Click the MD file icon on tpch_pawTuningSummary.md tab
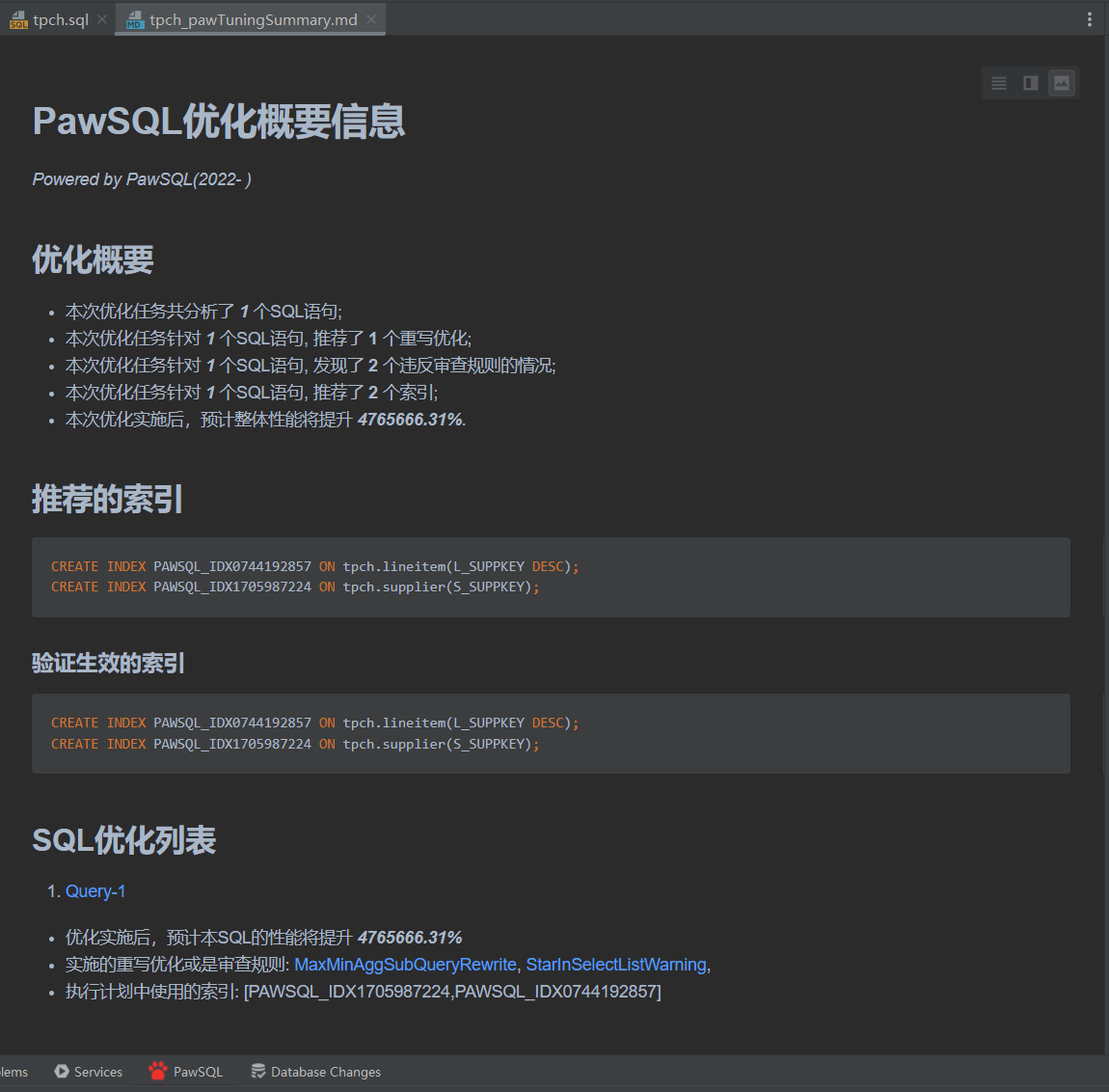 135,20
